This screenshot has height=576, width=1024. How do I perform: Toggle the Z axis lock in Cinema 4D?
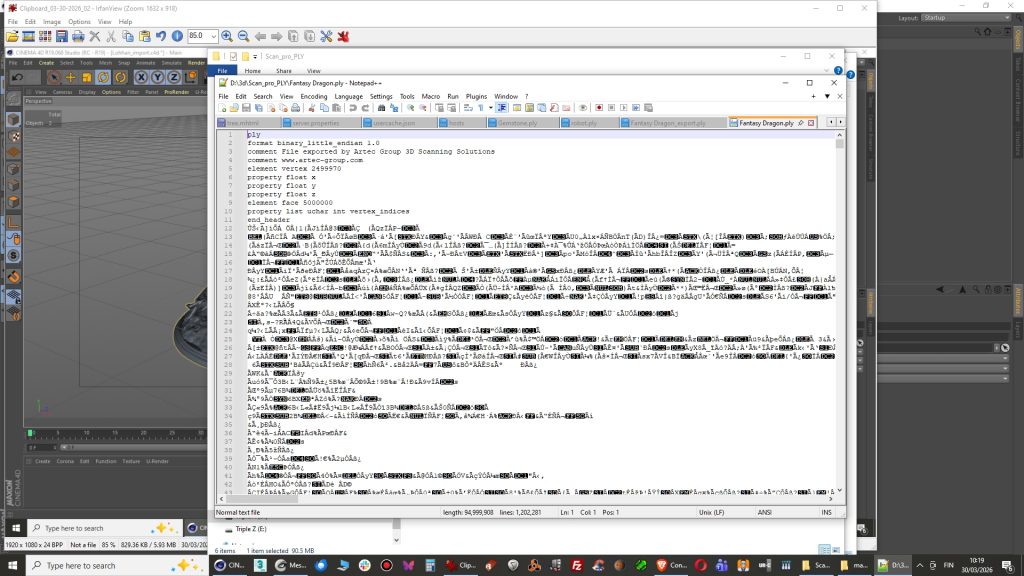tap(173, 77)
